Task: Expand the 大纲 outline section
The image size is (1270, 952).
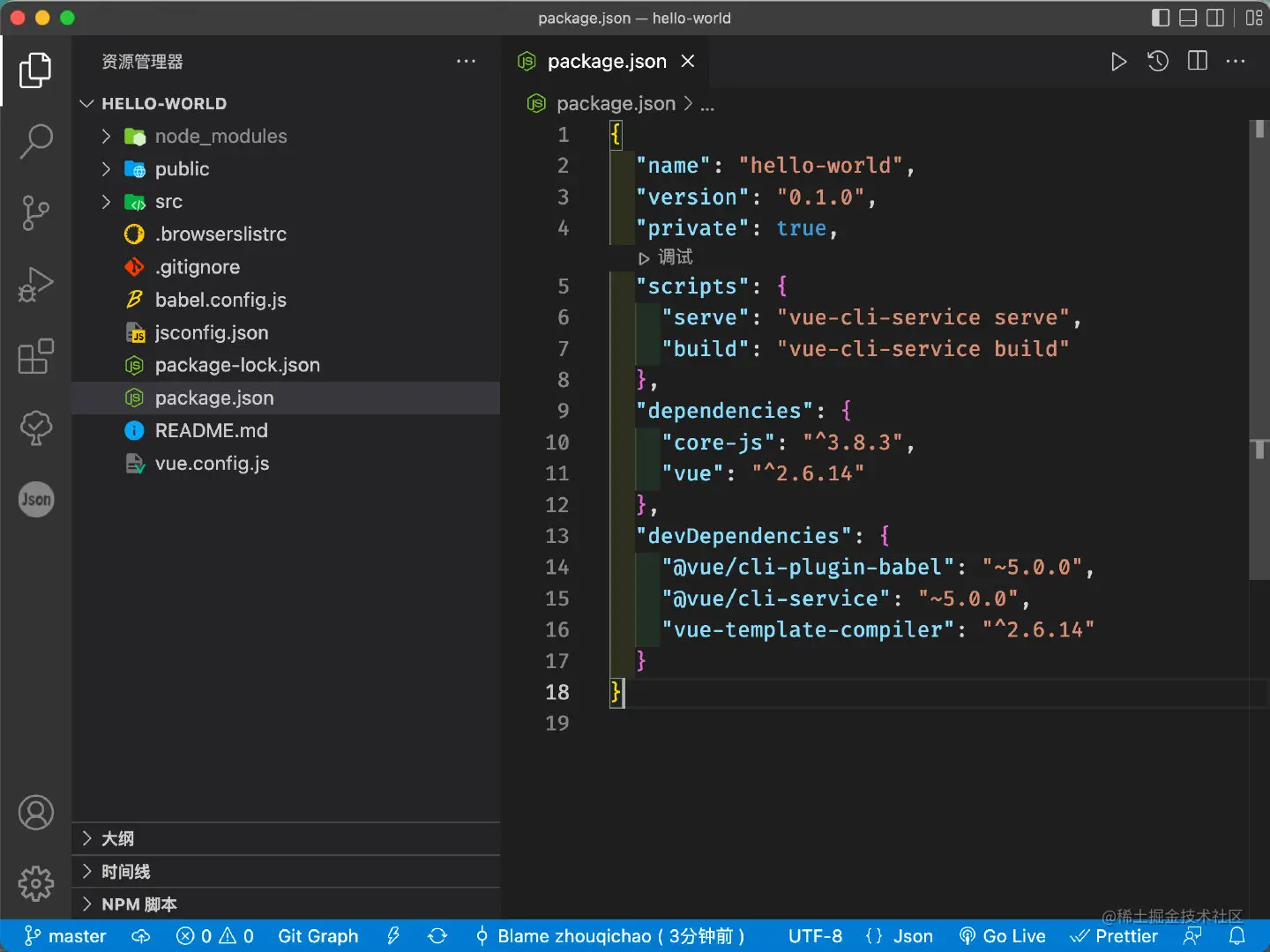Action: click(286, 838)
